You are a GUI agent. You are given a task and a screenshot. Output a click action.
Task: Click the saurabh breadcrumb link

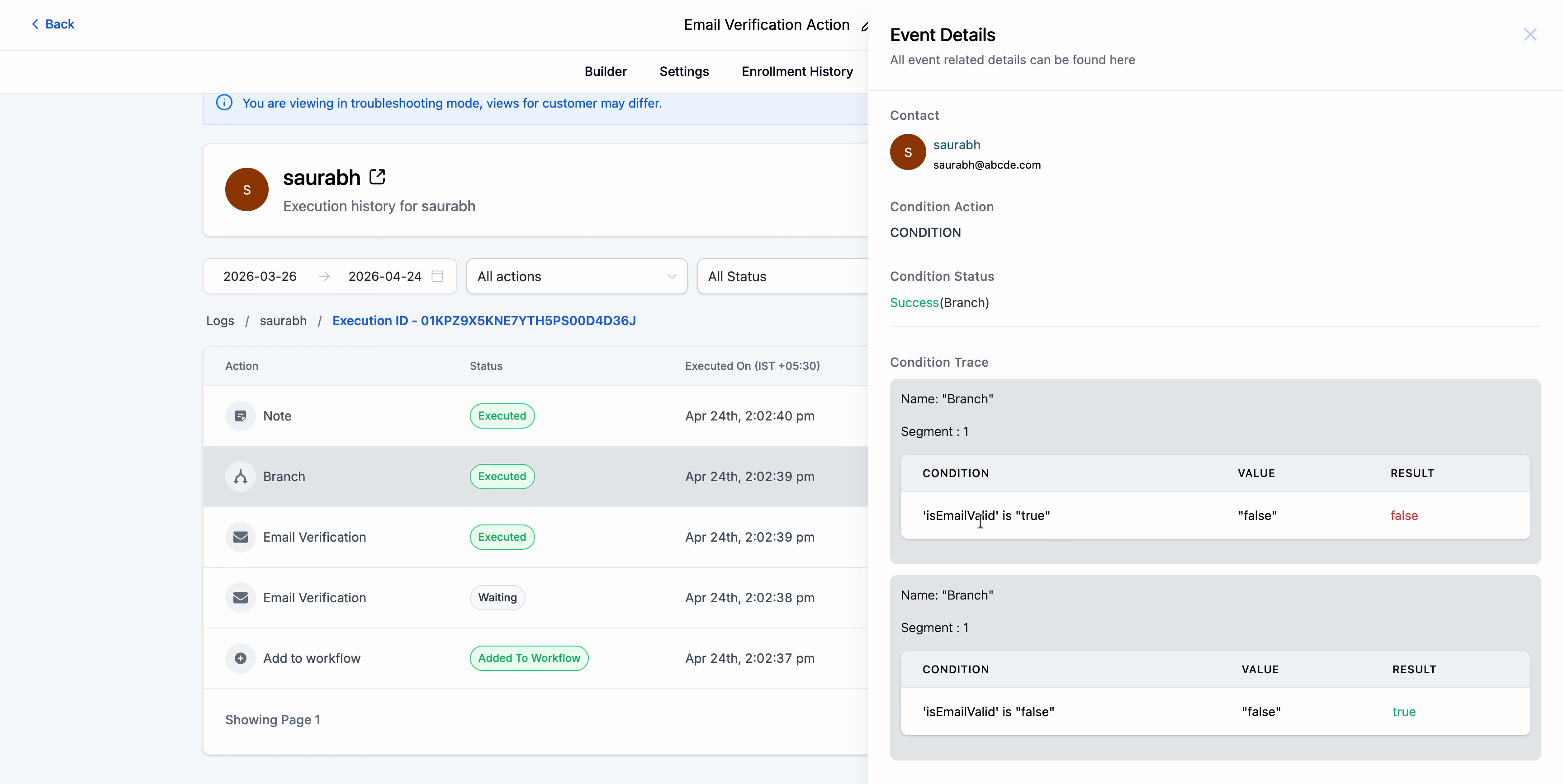tap(283, 321)
